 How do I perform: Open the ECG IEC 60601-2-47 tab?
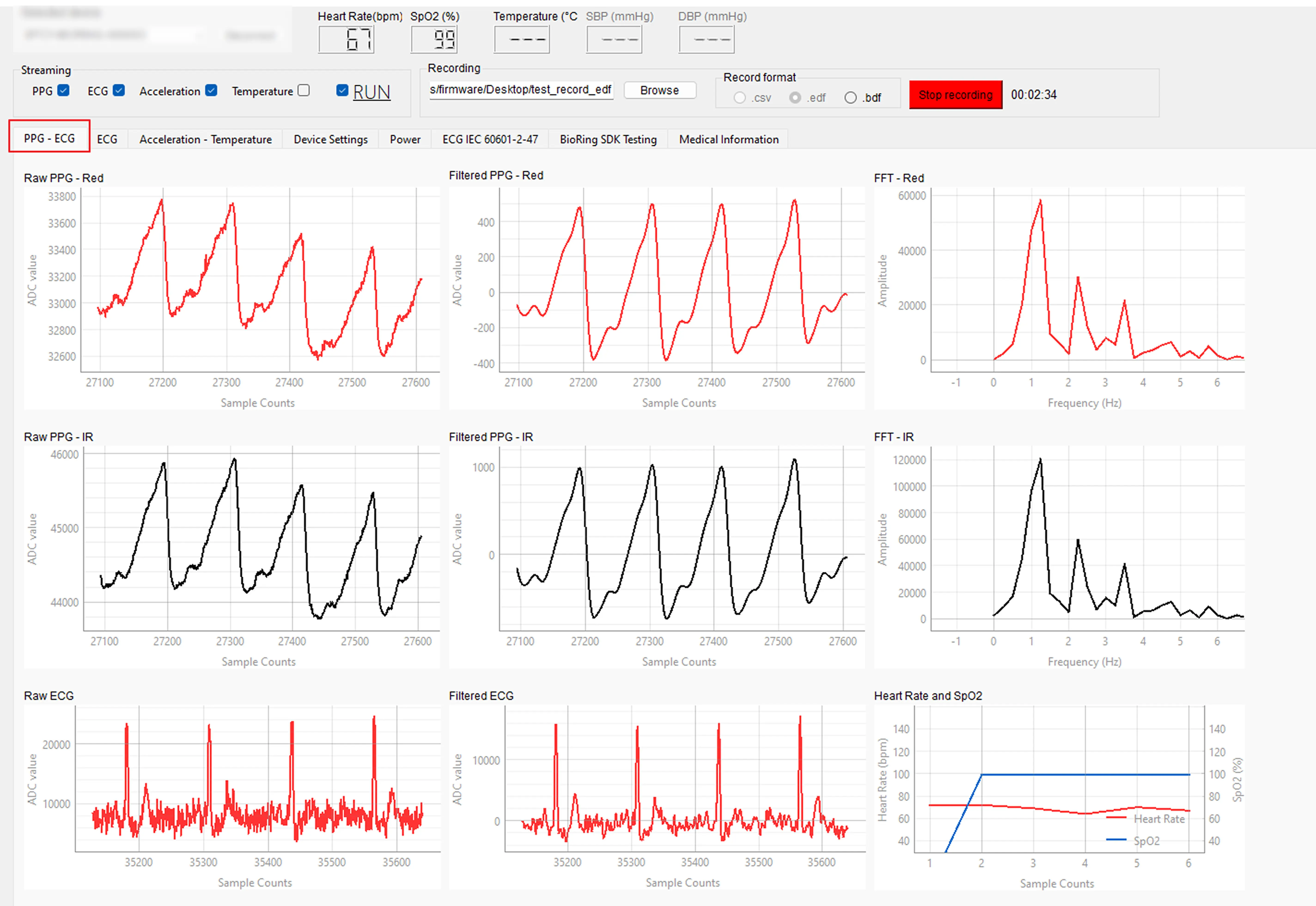[490, 139]
